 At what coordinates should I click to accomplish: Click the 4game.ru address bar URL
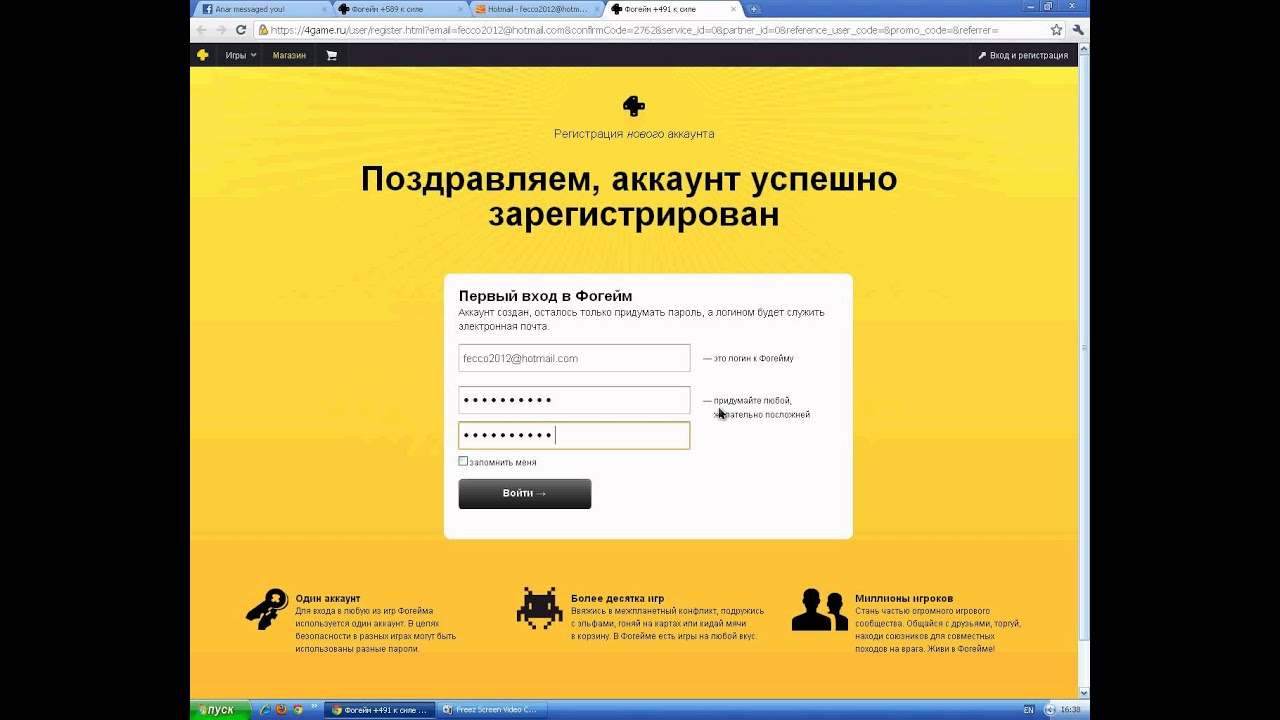coord(634,30)
